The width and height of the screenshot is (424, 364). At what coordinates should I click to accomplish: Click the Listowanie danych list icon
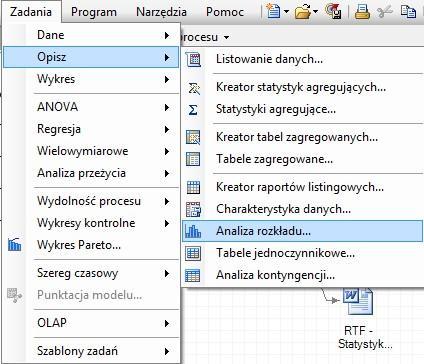[x=193, y=59]
